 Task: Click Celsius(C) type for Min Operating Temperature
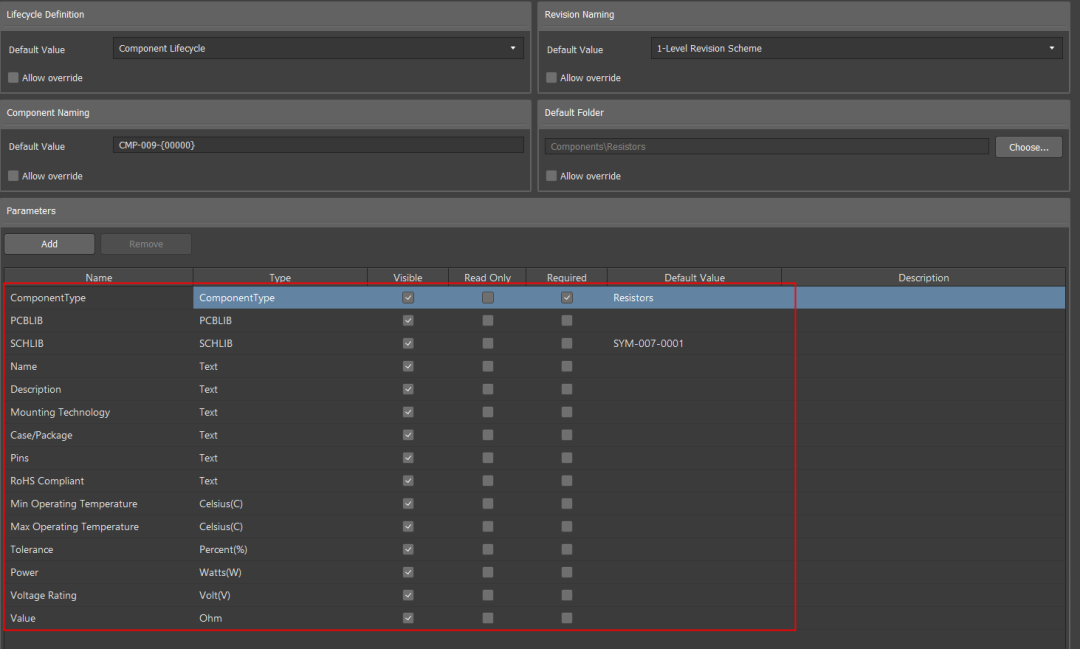point(280,504)
